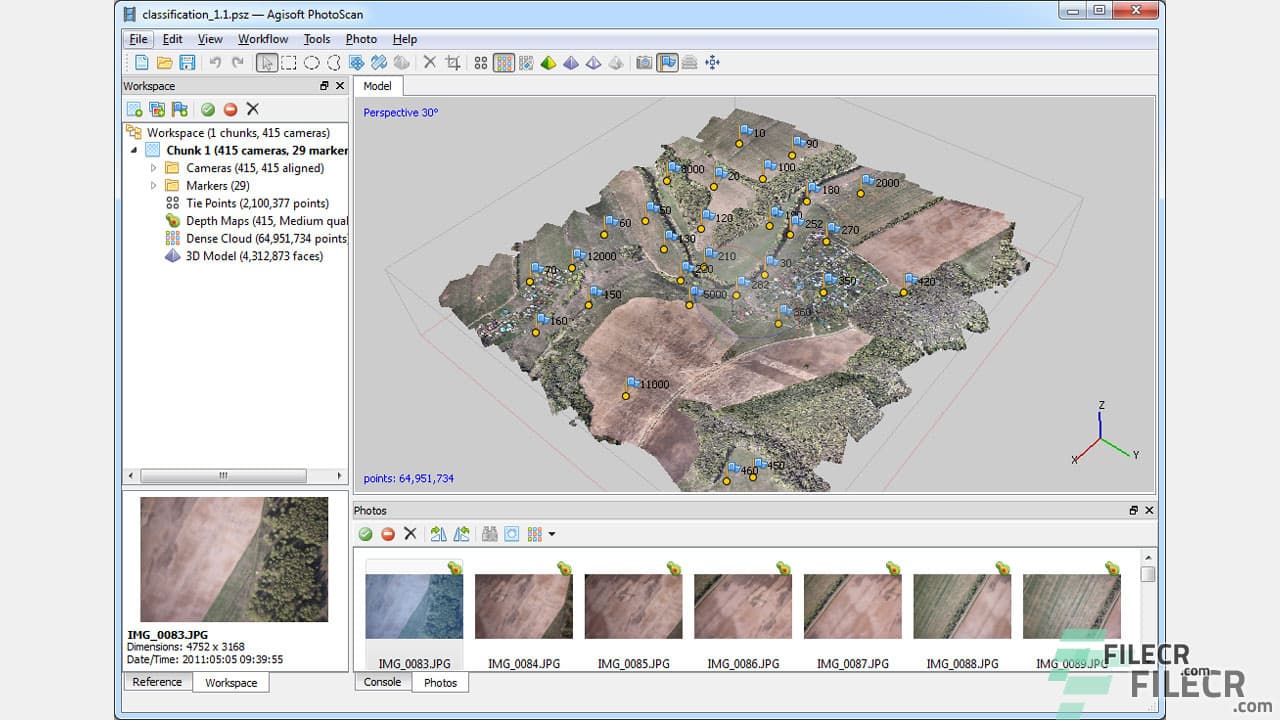Save the current project
This screenshot has width=1280, height=720.
coord(187,62)
